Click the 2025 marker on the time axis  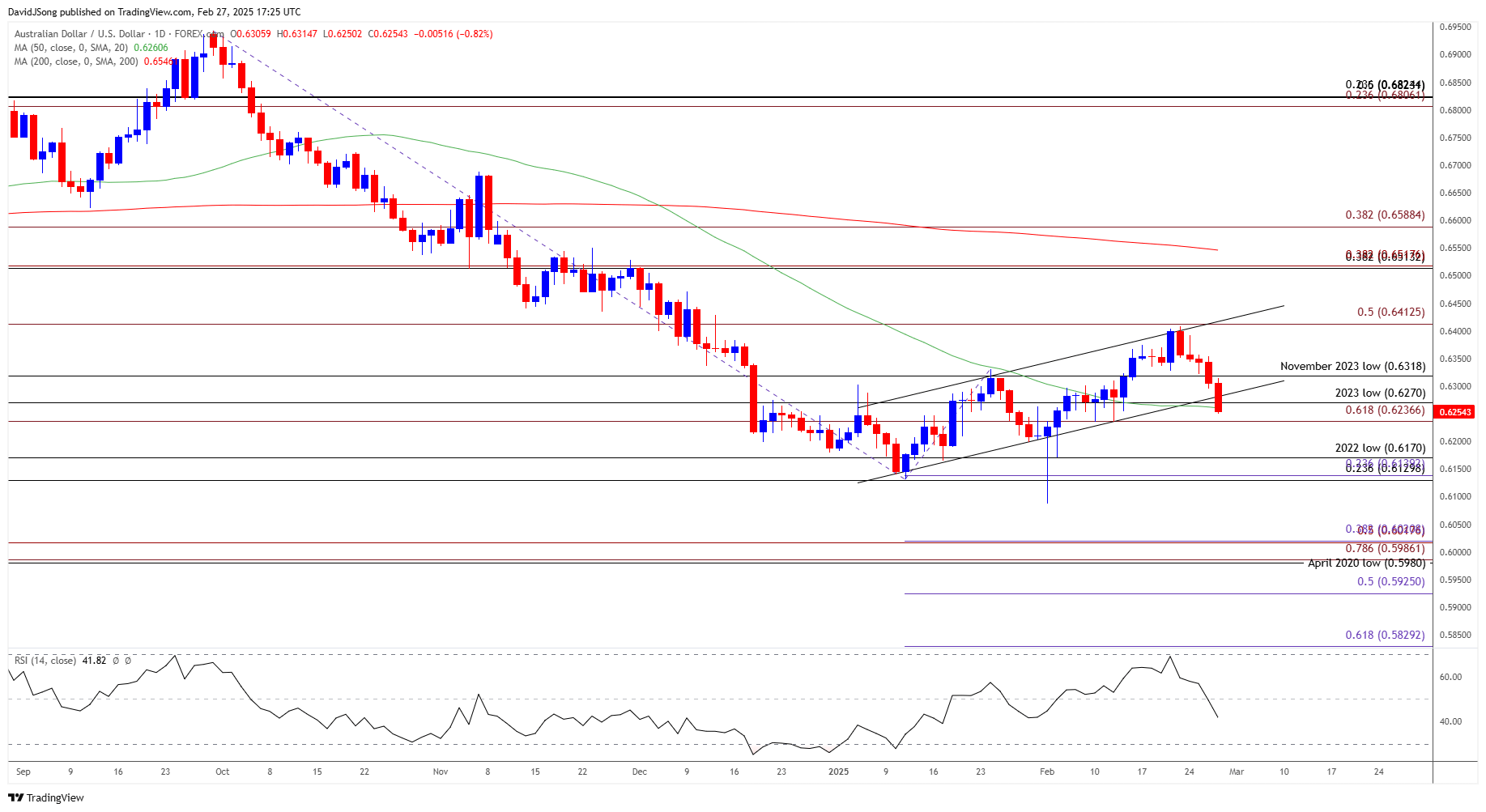tap(838, 772)
